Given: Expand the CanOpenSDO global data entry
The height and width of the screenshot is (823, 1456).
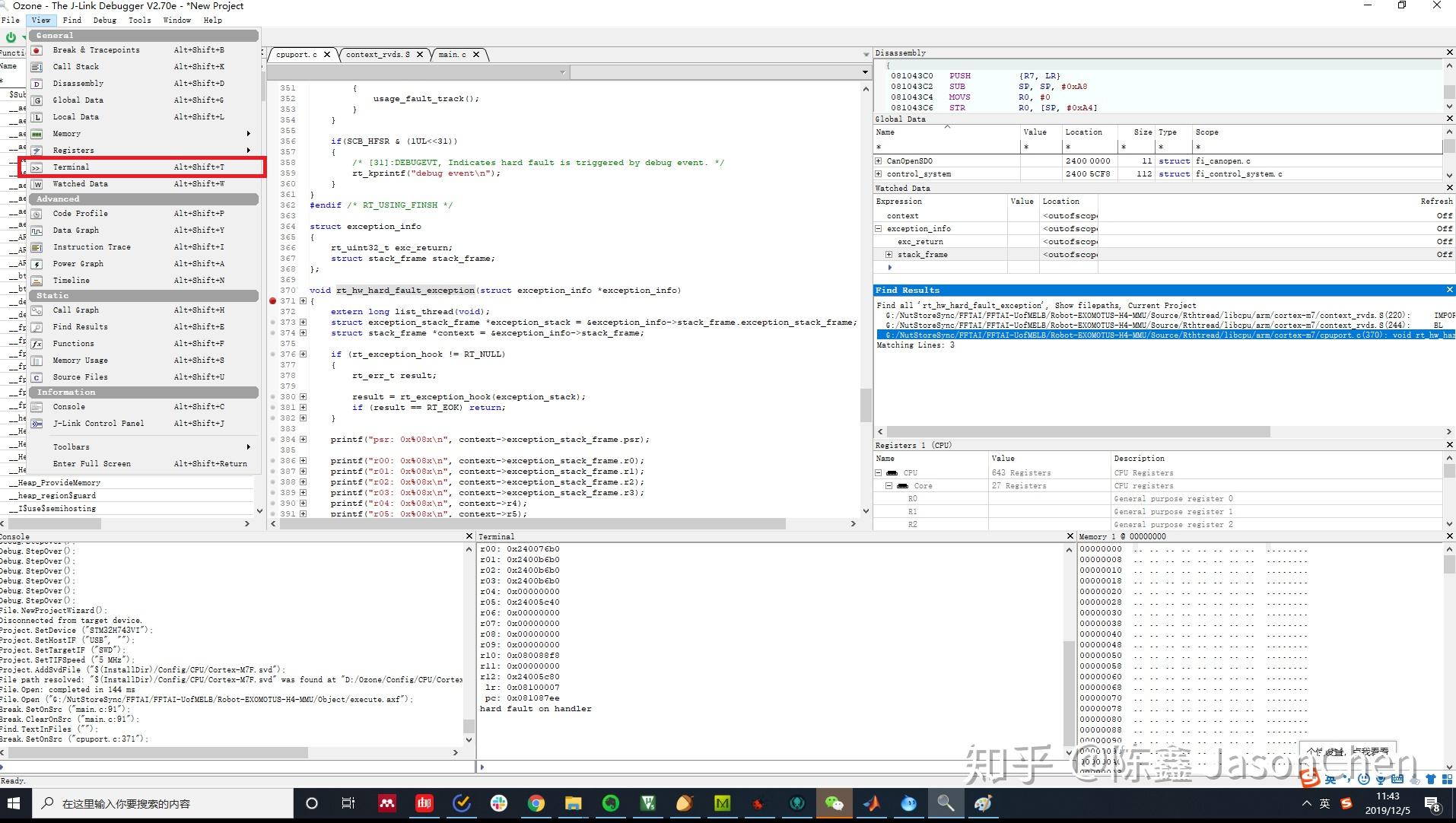Looking at the screenshot, I should (879, 161).
